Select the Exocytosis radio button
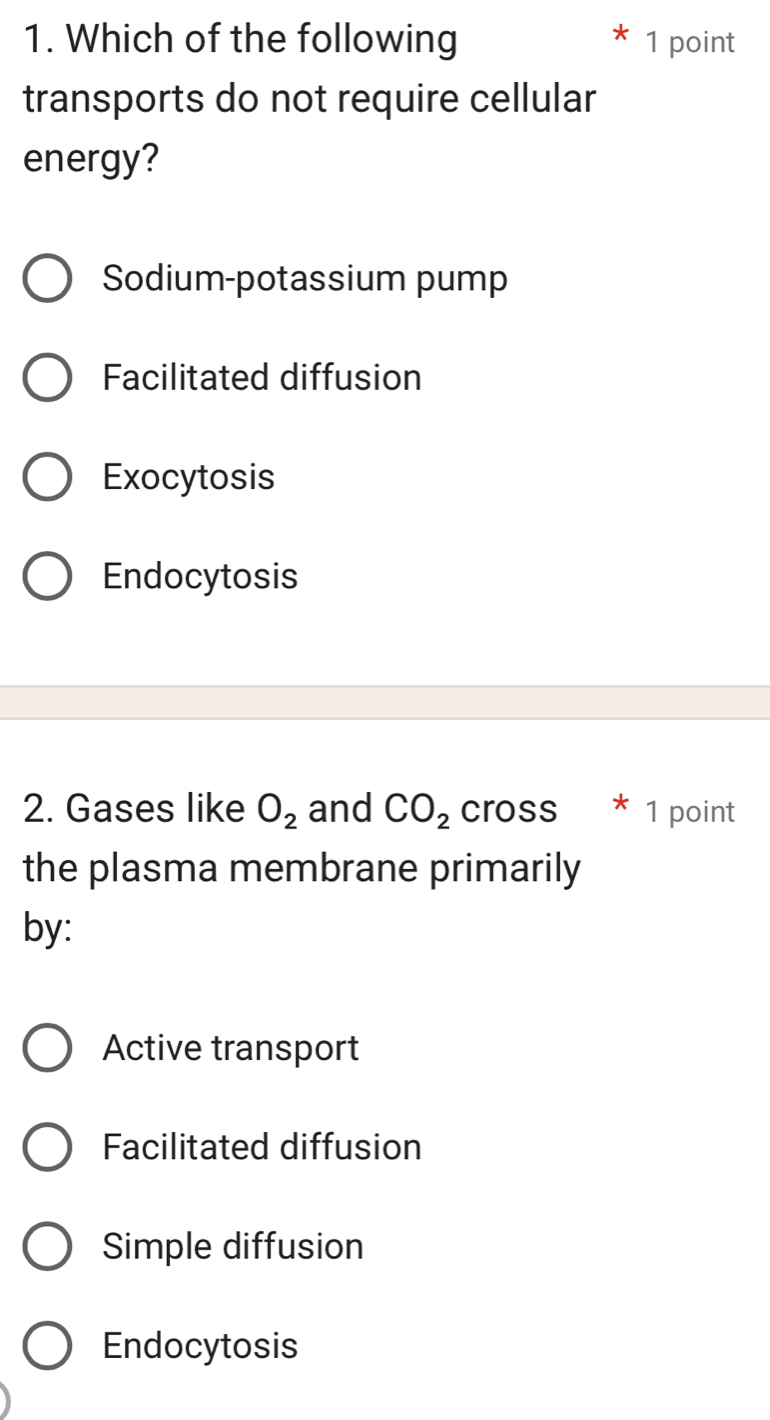The width and height of the screenshot is (770, 1420). click(47, 478)
